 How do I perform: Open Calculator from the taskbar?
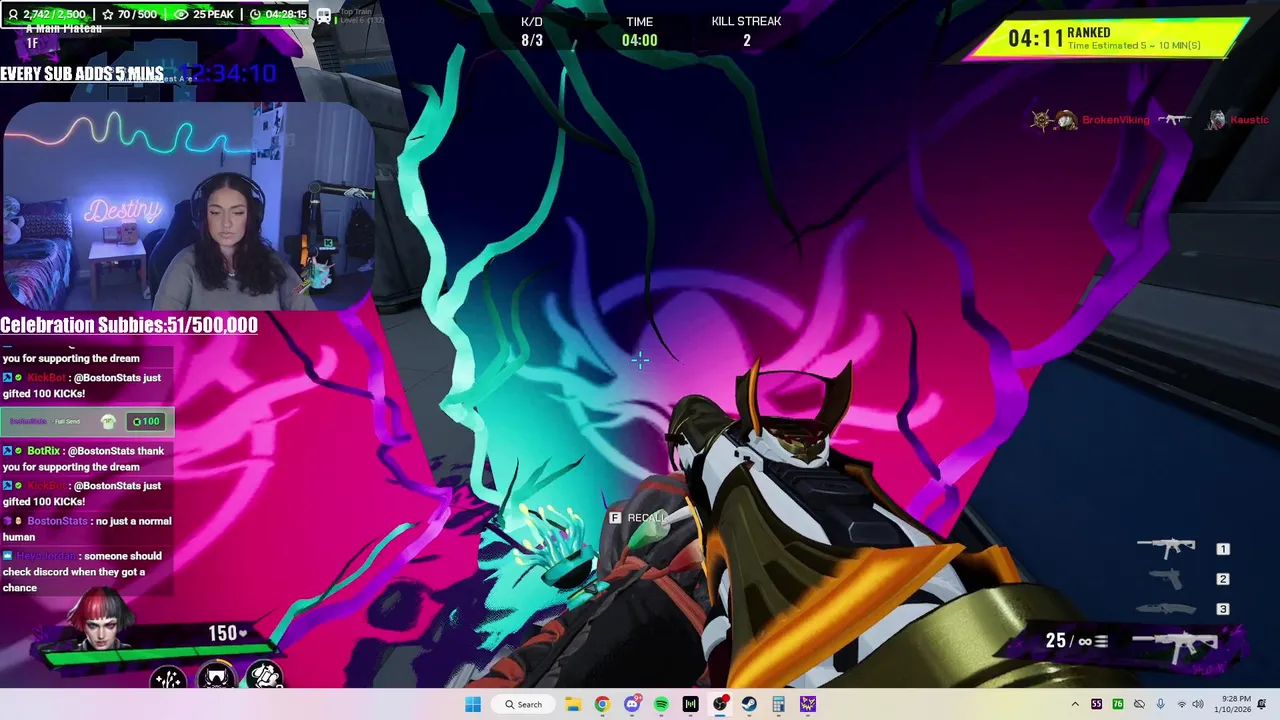point(778,704)
